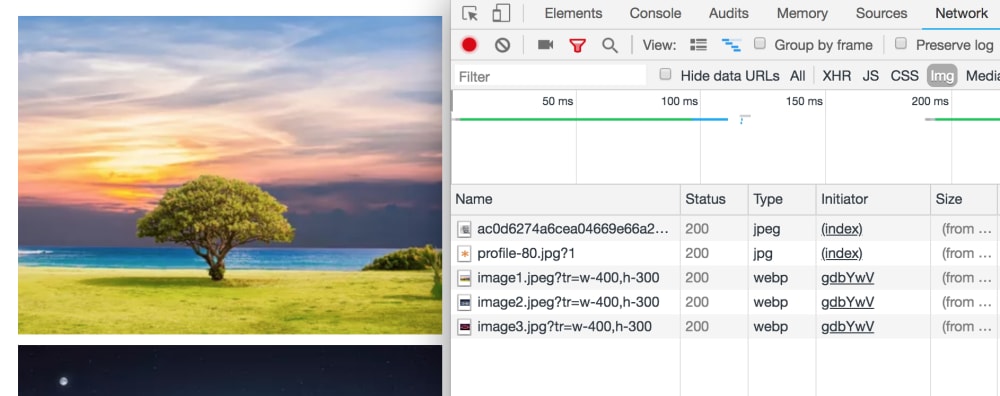Screen dimensions: 1000x396
Task: Filter requests by All types
Action: point(798,76)
